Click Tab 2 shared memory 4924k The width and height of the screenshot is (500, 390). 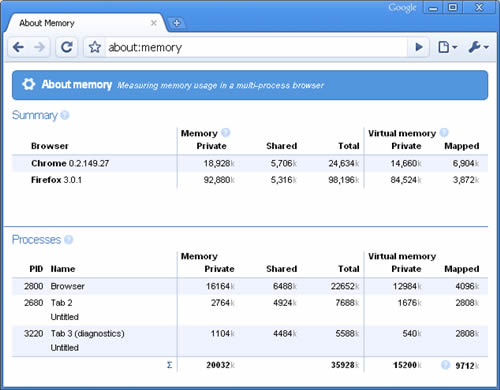(x=285, y=303)
